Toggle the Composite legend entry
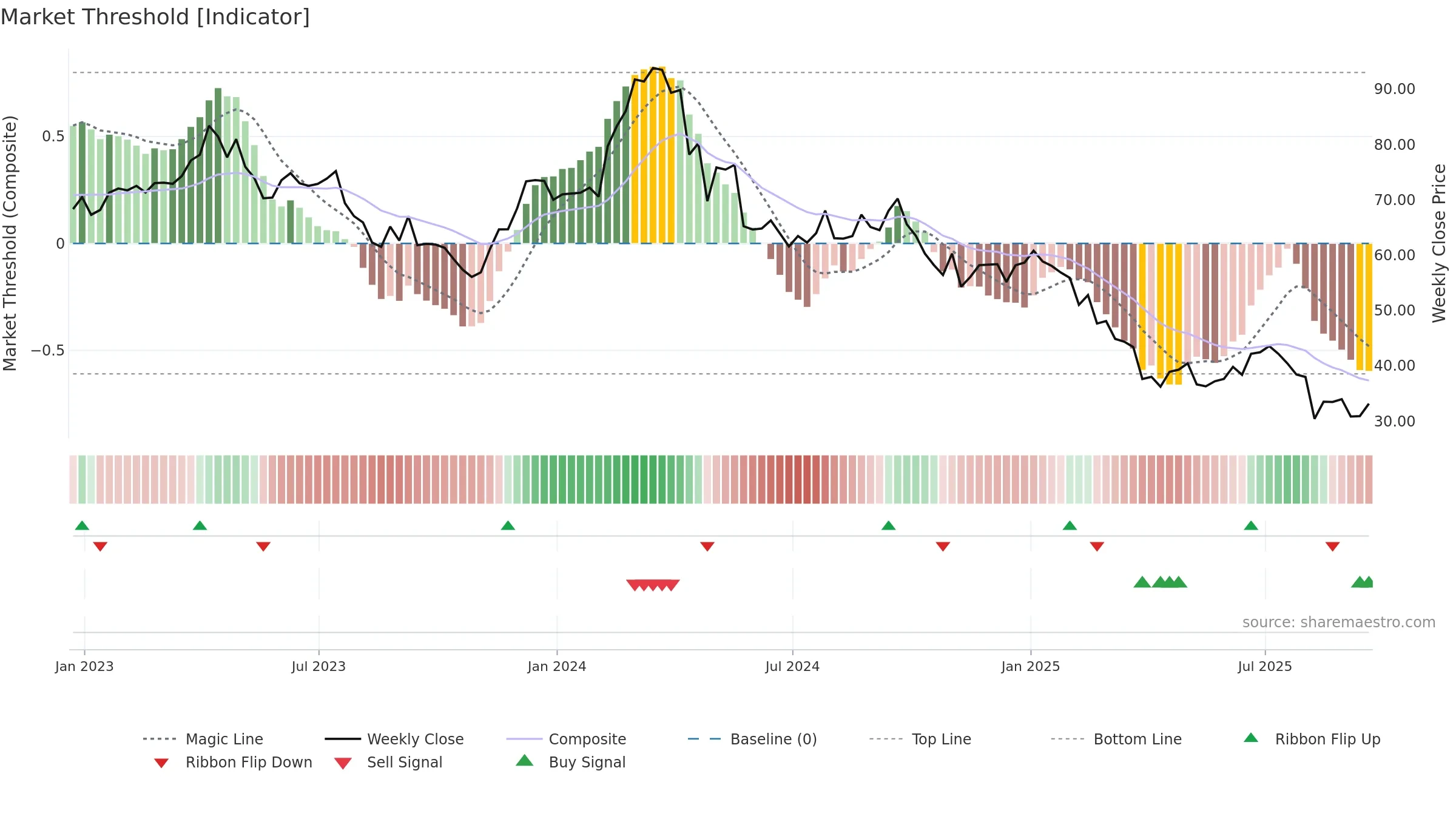1456x819 pixels. click(566, 739)
